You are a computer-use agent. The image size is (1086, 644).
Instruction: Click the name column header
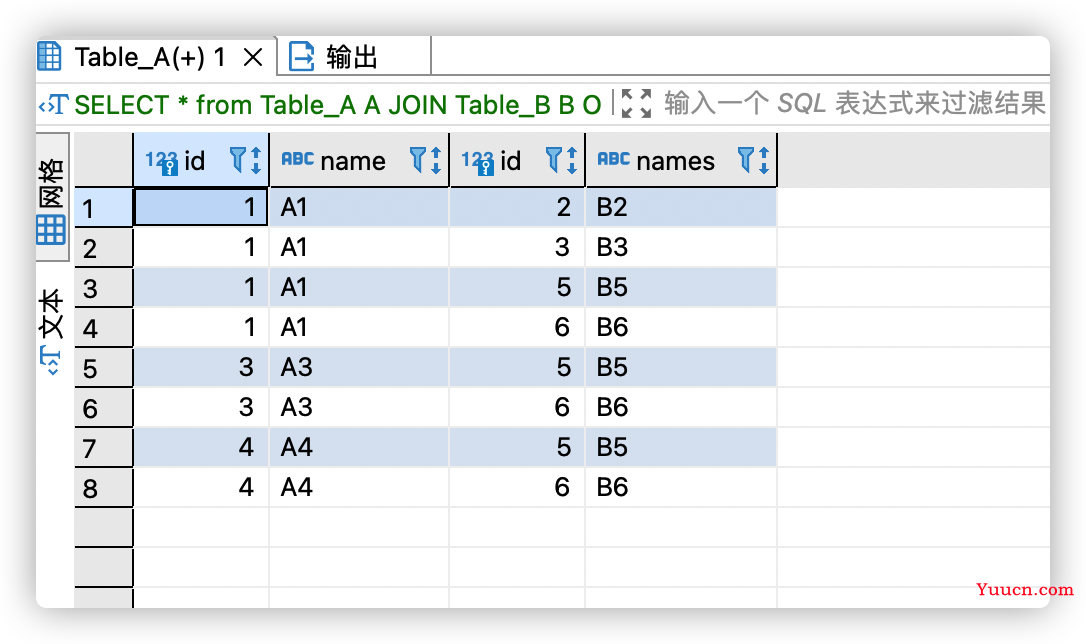coord(359,160)
